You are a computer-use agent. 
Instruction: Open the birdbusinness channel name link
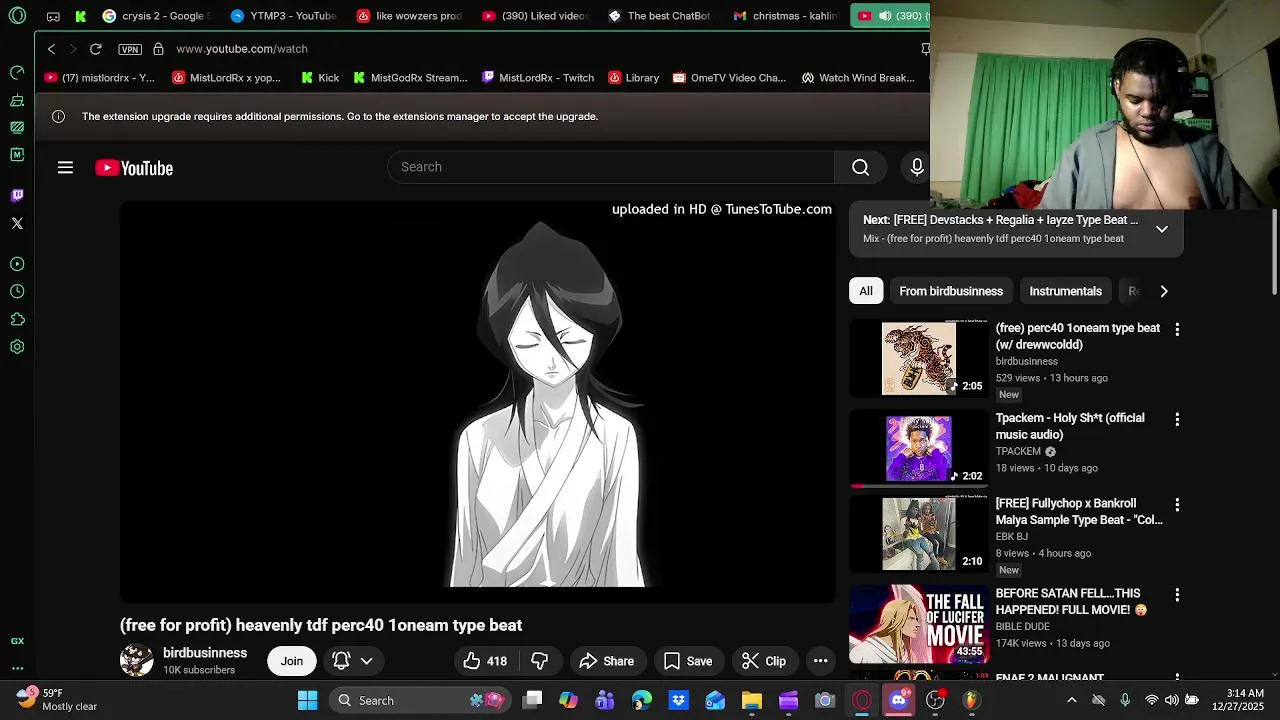tap(205, 653)
